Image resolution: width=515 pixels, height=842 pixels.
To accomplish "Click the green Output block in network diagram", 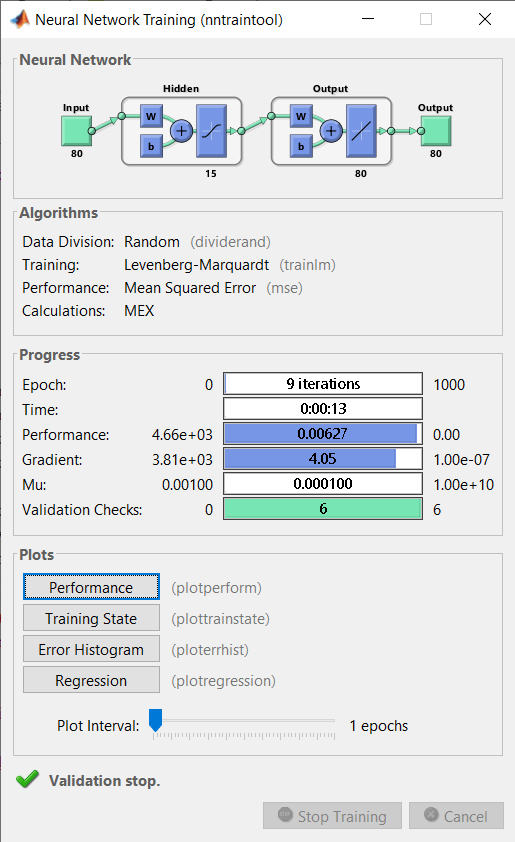I will [x=436, y=131].
